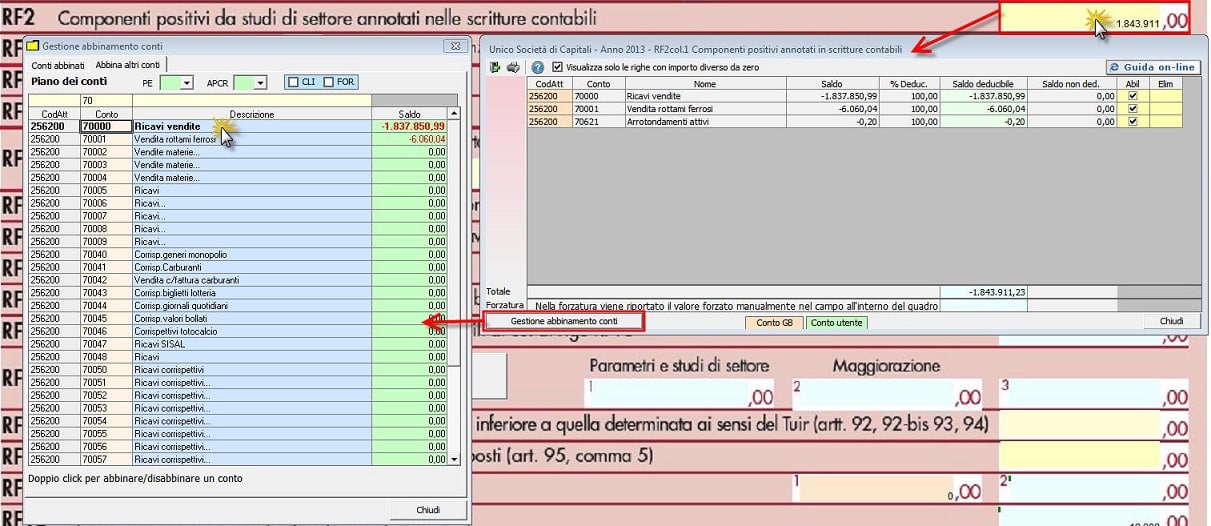Open Guida on-line help button
Screen dimensions: 1211x526
coord(1153,67)
